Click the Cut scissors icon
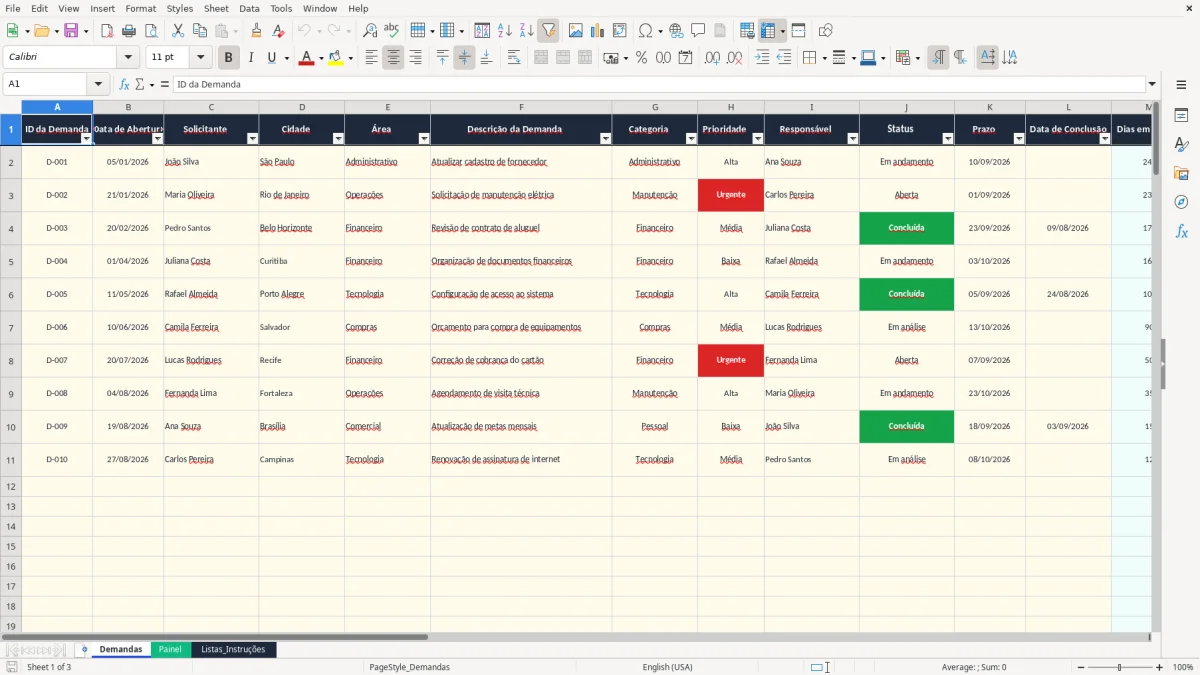The width and height of the screenshot is (1200, 675). 177,31
